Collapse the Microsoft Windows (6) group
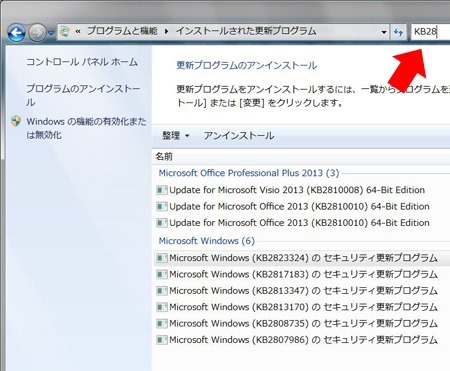This screenshot has width=450, height=371. tap(206, 241)
